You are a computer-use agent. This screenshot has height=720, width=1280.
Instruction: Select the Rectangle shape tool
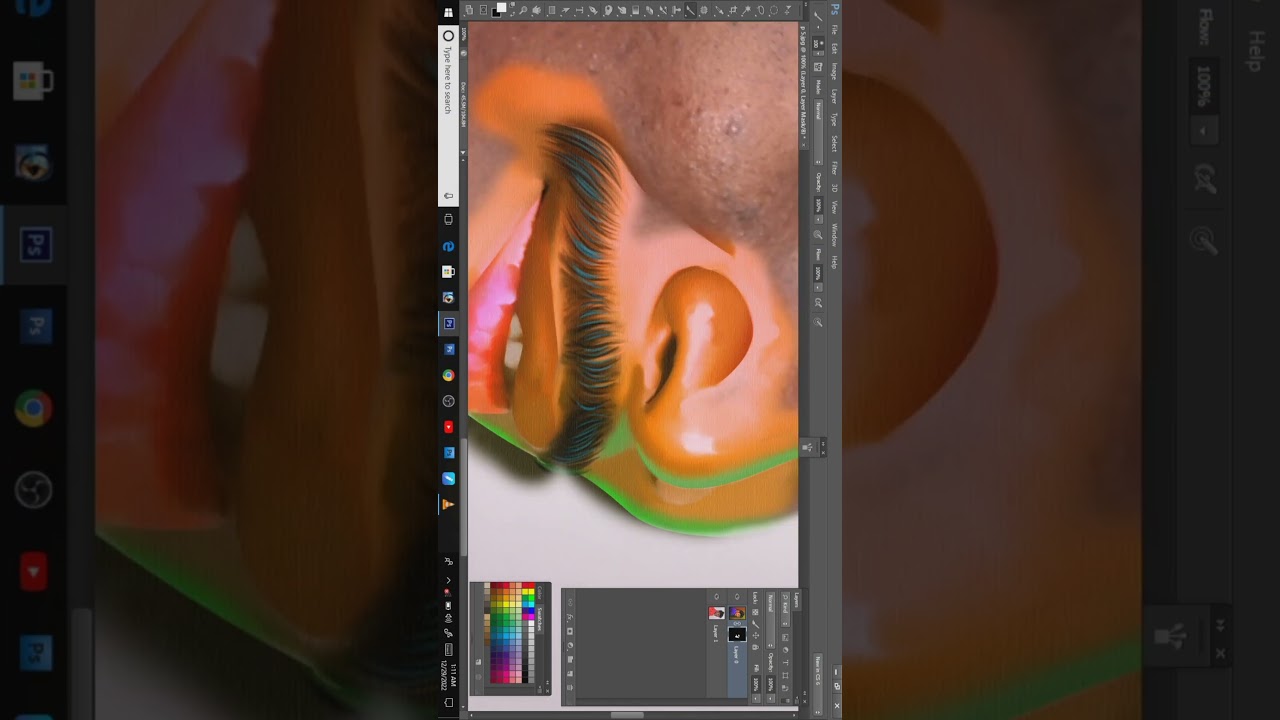(x=551, y=10)
